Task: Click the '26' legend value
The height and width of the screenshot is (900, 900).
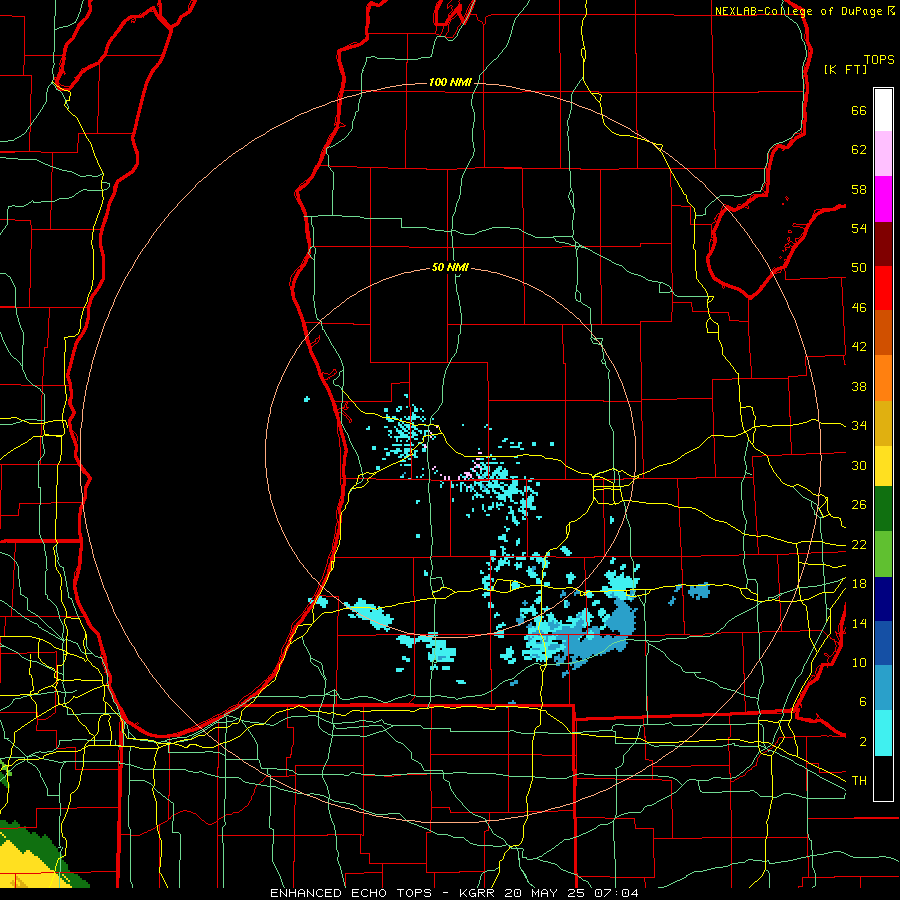Action: point(859,505)
